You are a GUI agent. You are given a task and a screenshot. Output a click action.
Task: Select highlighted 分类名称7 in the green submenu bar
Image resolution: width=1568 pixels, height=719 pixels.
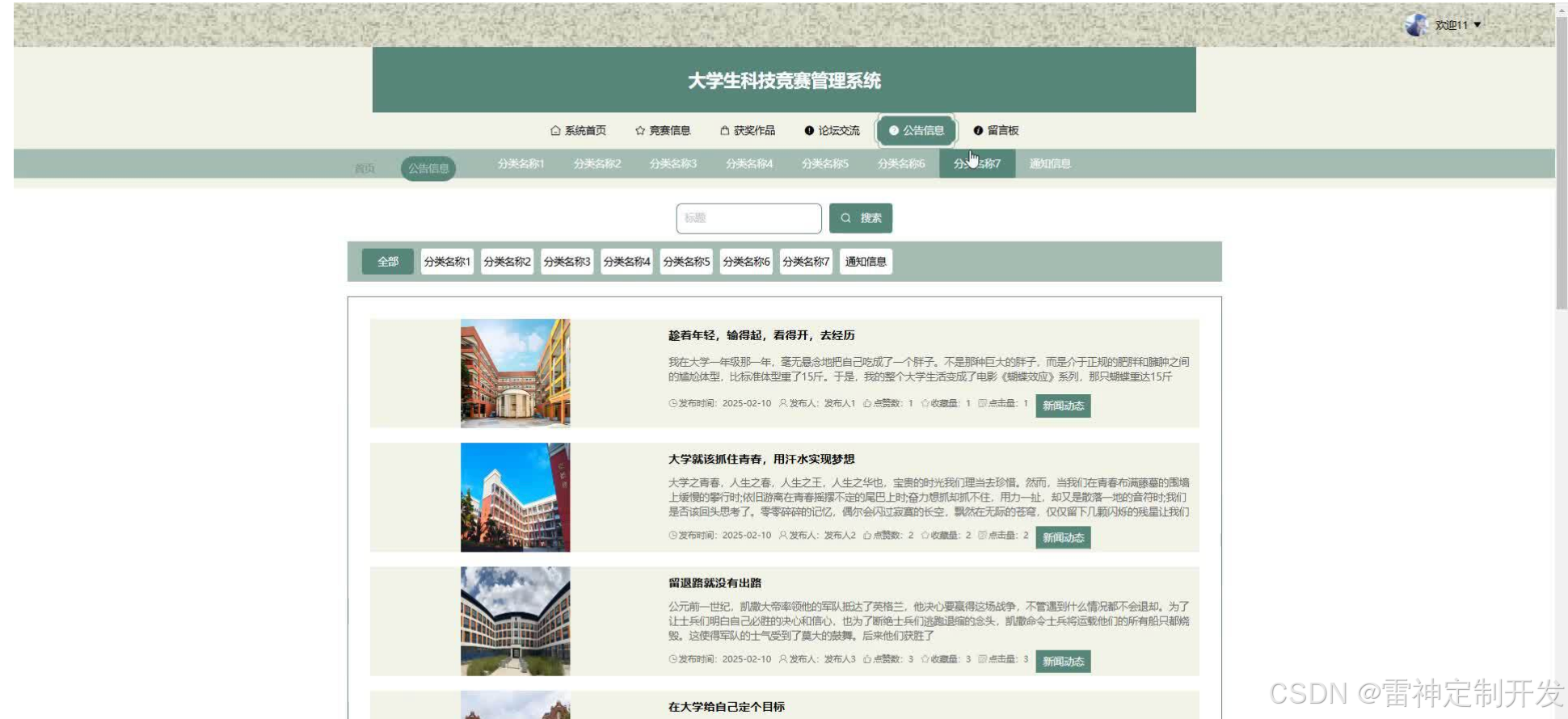(x=977, y=163)
